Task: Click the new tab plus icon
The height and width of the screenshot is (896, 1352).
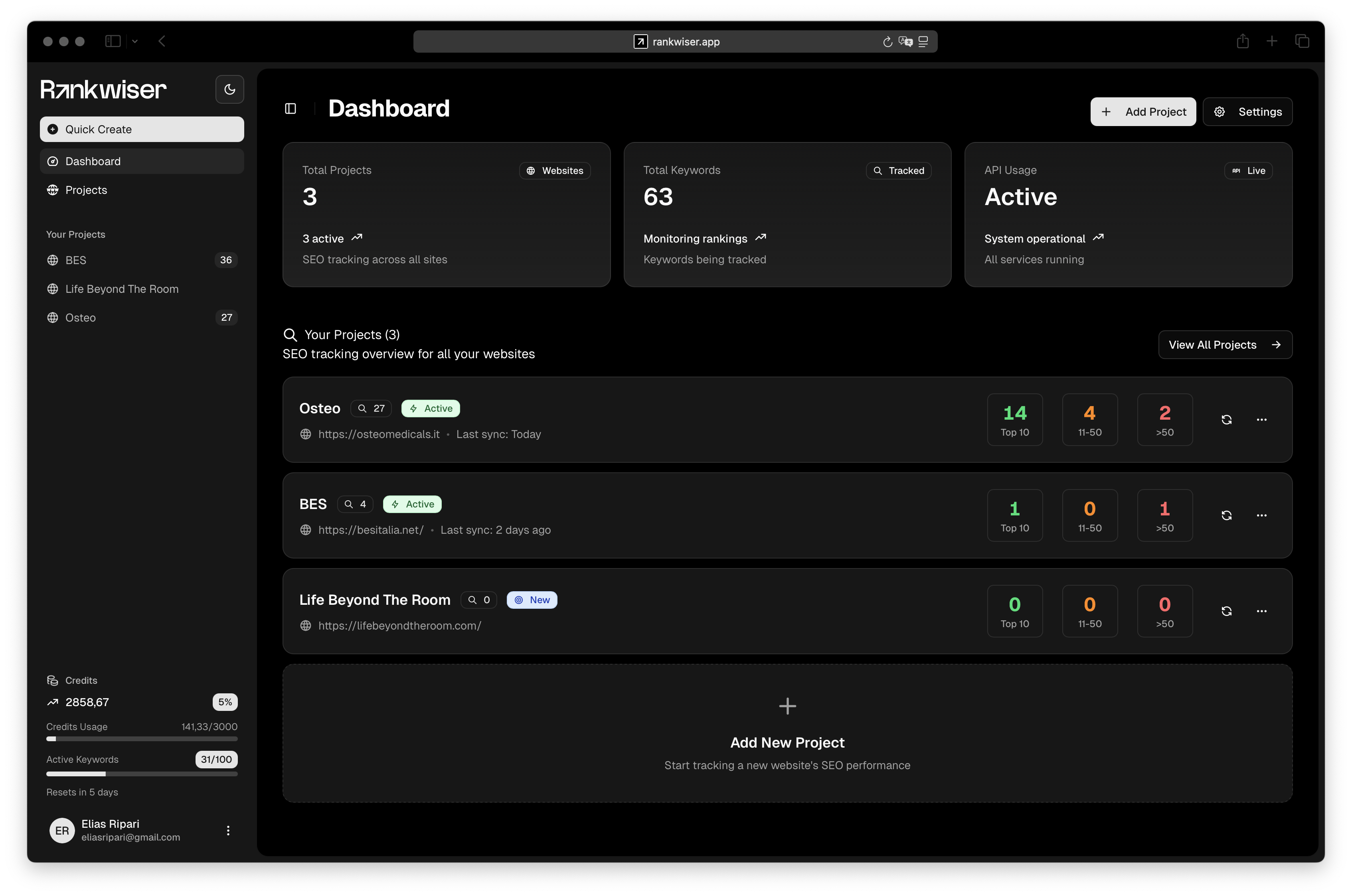Action: click(x=1273, y=41)
